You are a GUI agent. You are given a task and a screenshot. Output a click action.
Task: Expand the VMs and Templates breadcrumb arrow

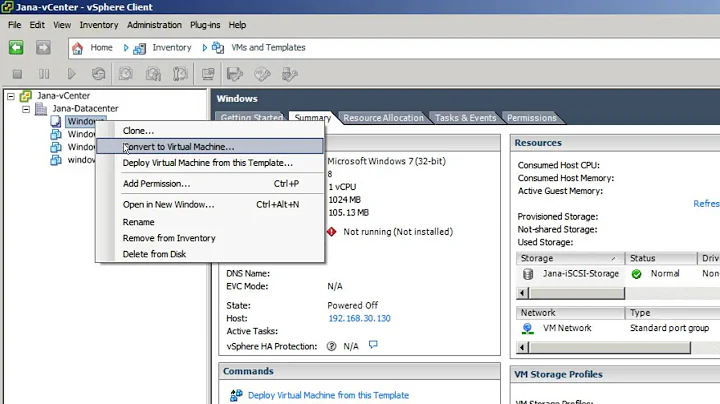(x=205, y=48)
